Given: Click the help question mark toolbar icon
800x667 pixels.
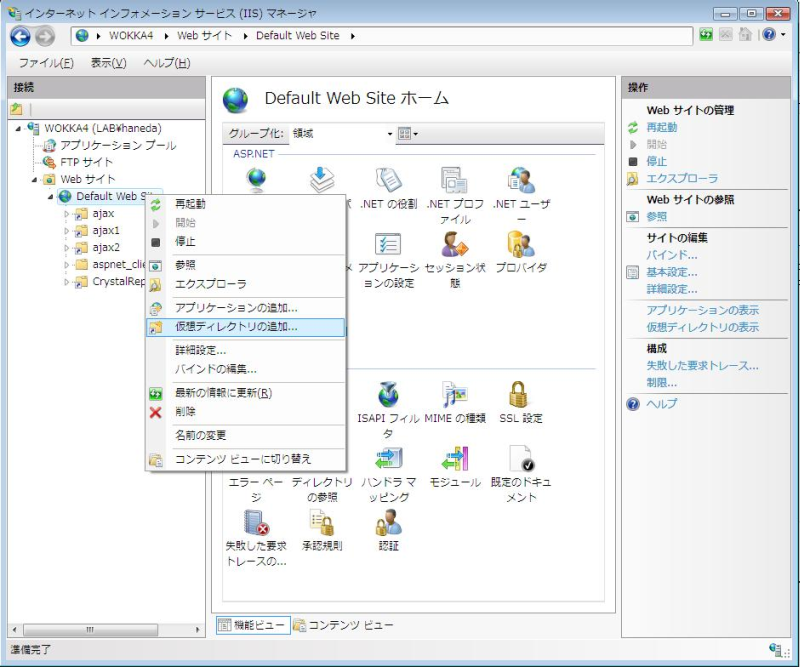Looking at the screenshot, I should [x=769, y=35].
